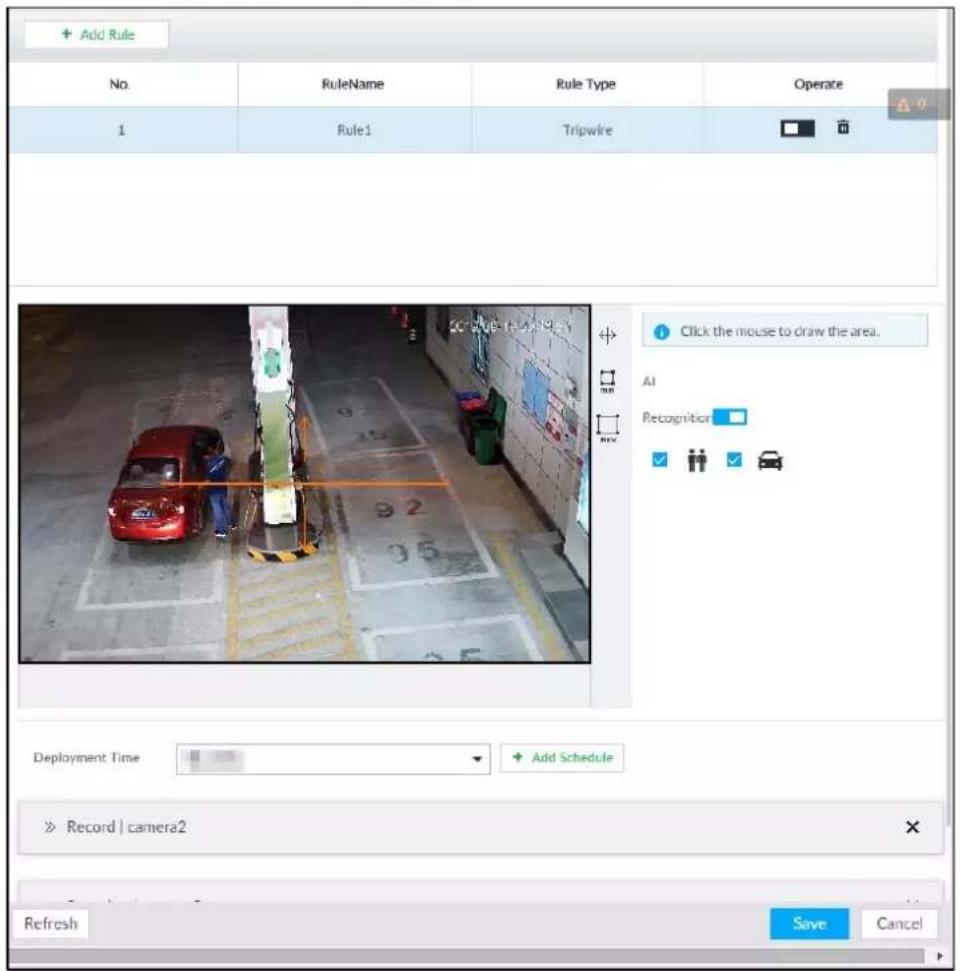This screenshot has width=960, height=971.
Task: Toggle the AI Recognition switch
Action: coord(730,417)
